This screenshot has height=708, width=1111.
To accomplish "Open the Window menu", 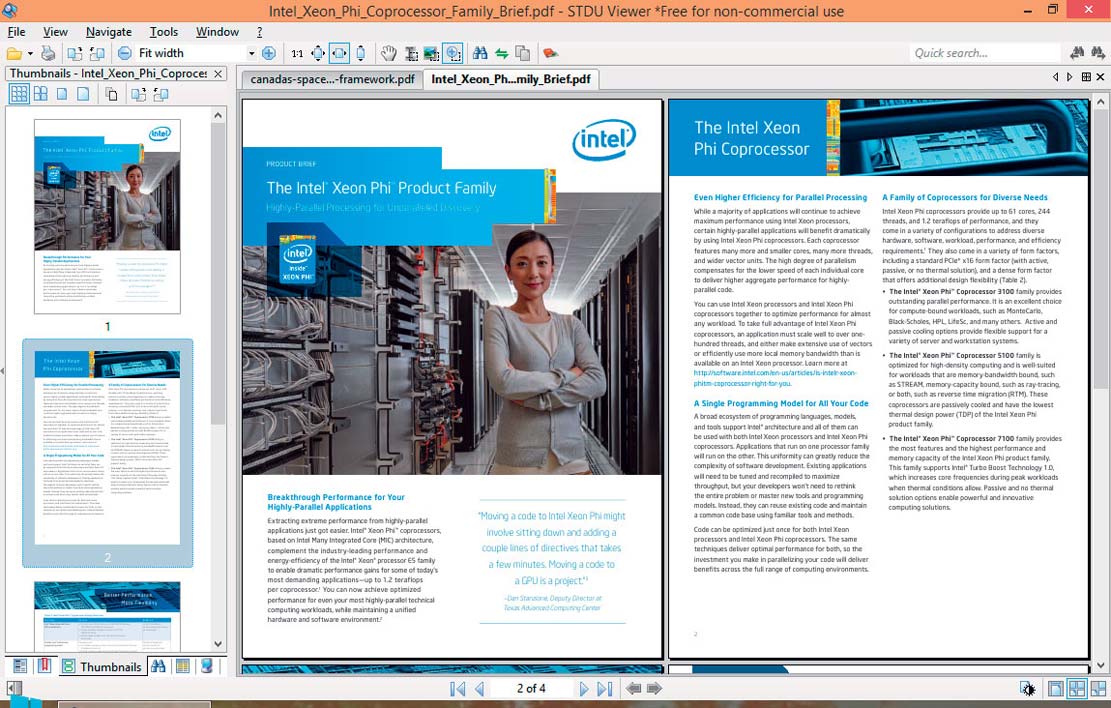I will [218, 32].
